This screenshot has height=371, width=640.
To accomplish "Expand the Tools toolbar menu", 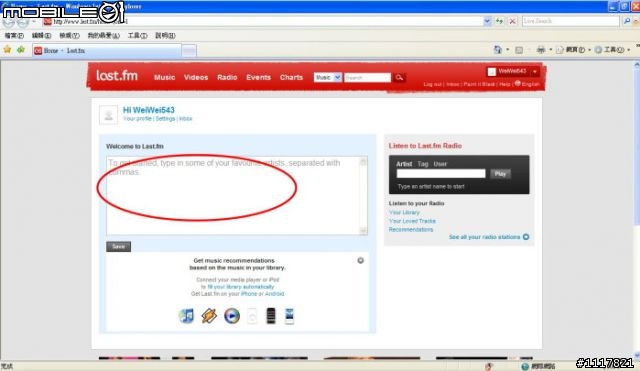I will pos(612,50).
